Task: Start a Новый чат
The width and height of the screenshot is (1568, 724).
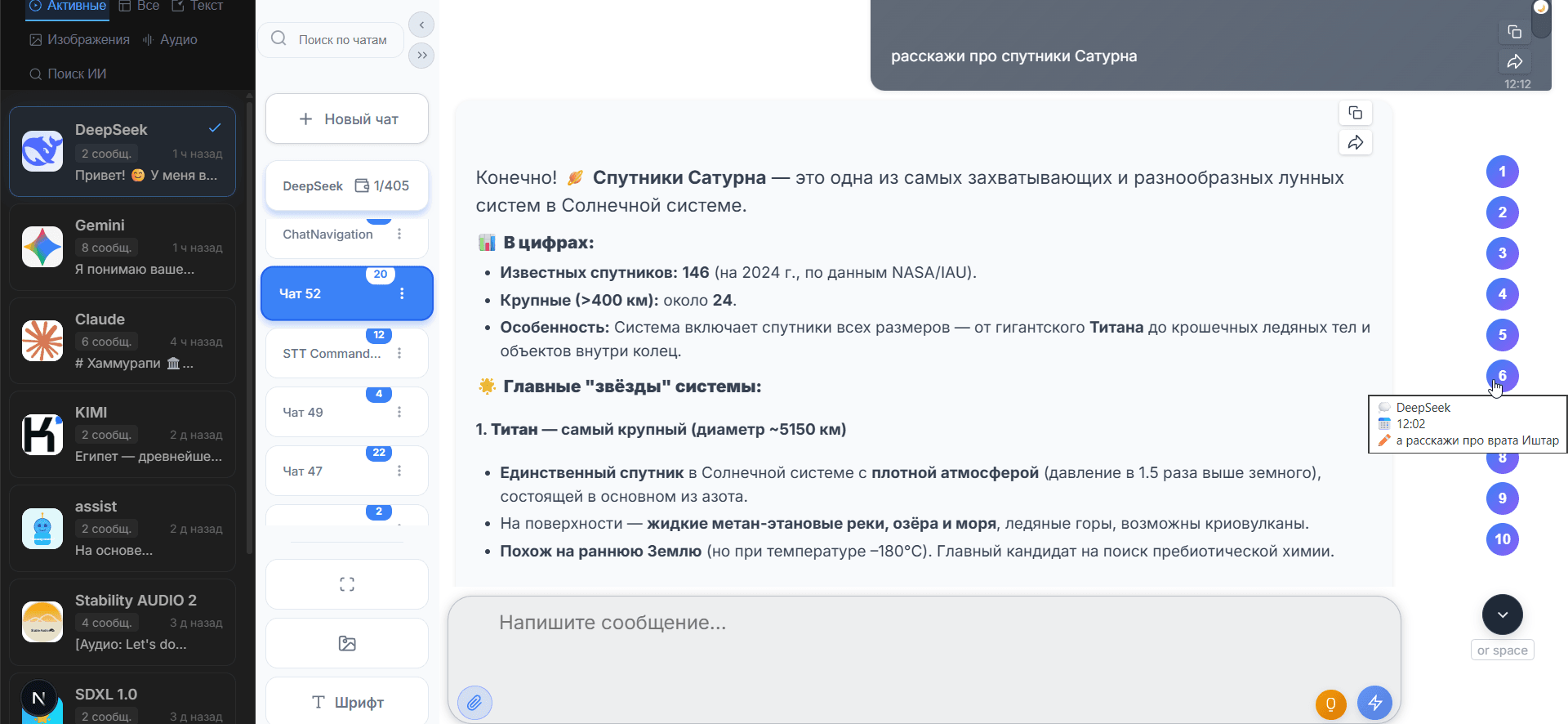Action: pyautogui.click(x=347, y=118)
